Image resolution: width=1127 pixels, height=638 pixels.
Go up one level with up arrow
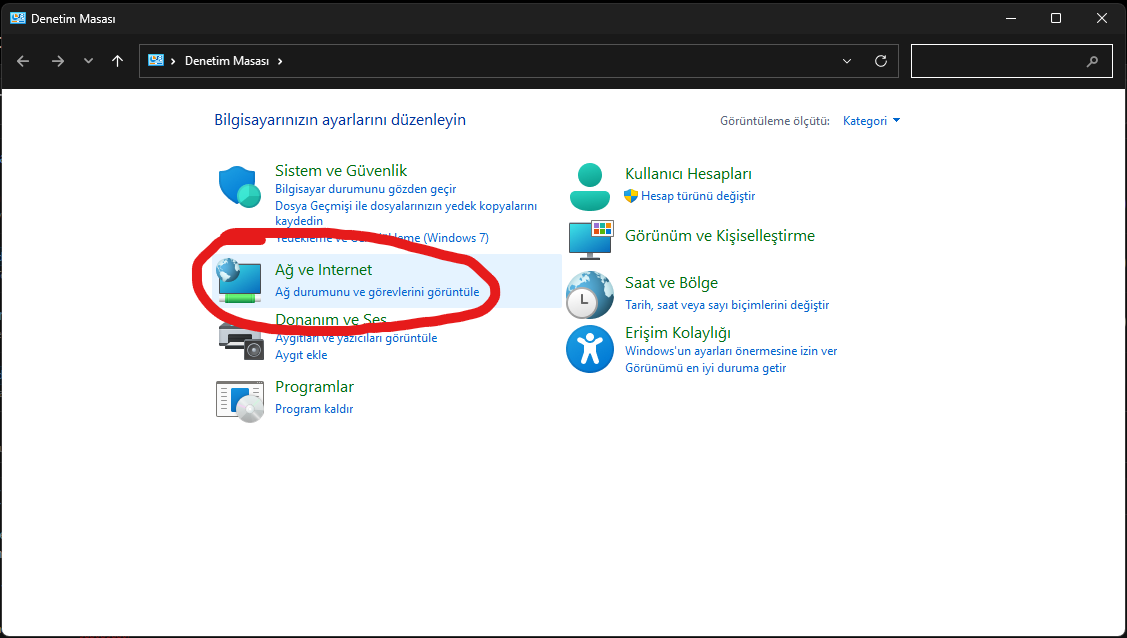(118, 61)
